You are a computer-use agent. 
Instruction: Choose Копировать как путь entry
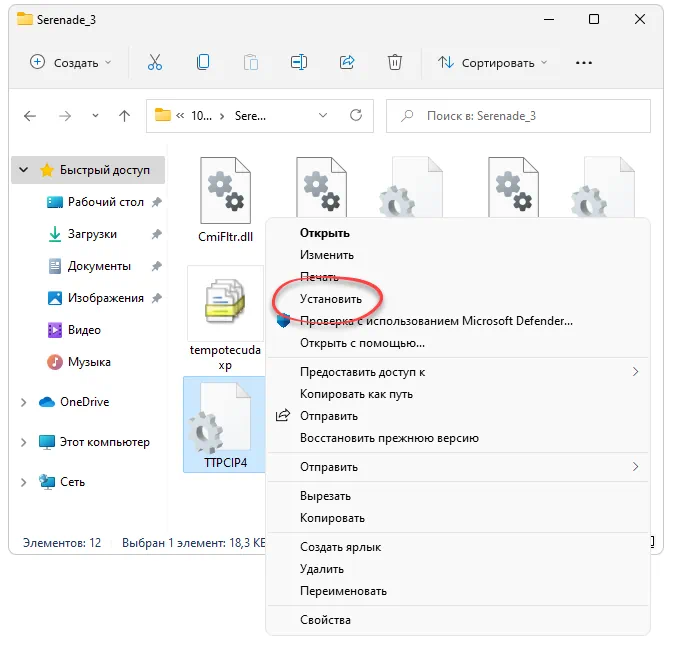458,394
